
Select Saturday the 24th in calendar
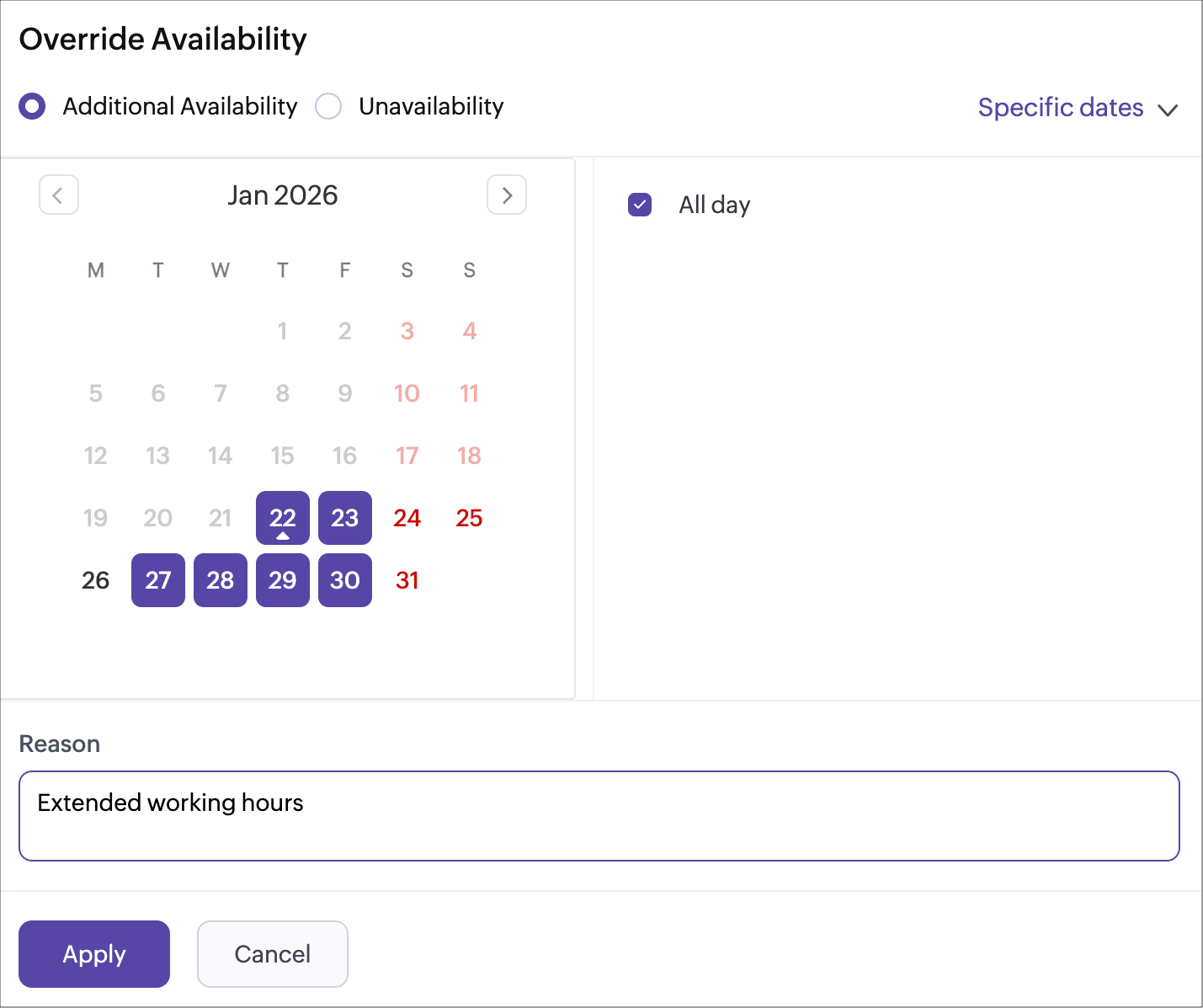(407, 518)
